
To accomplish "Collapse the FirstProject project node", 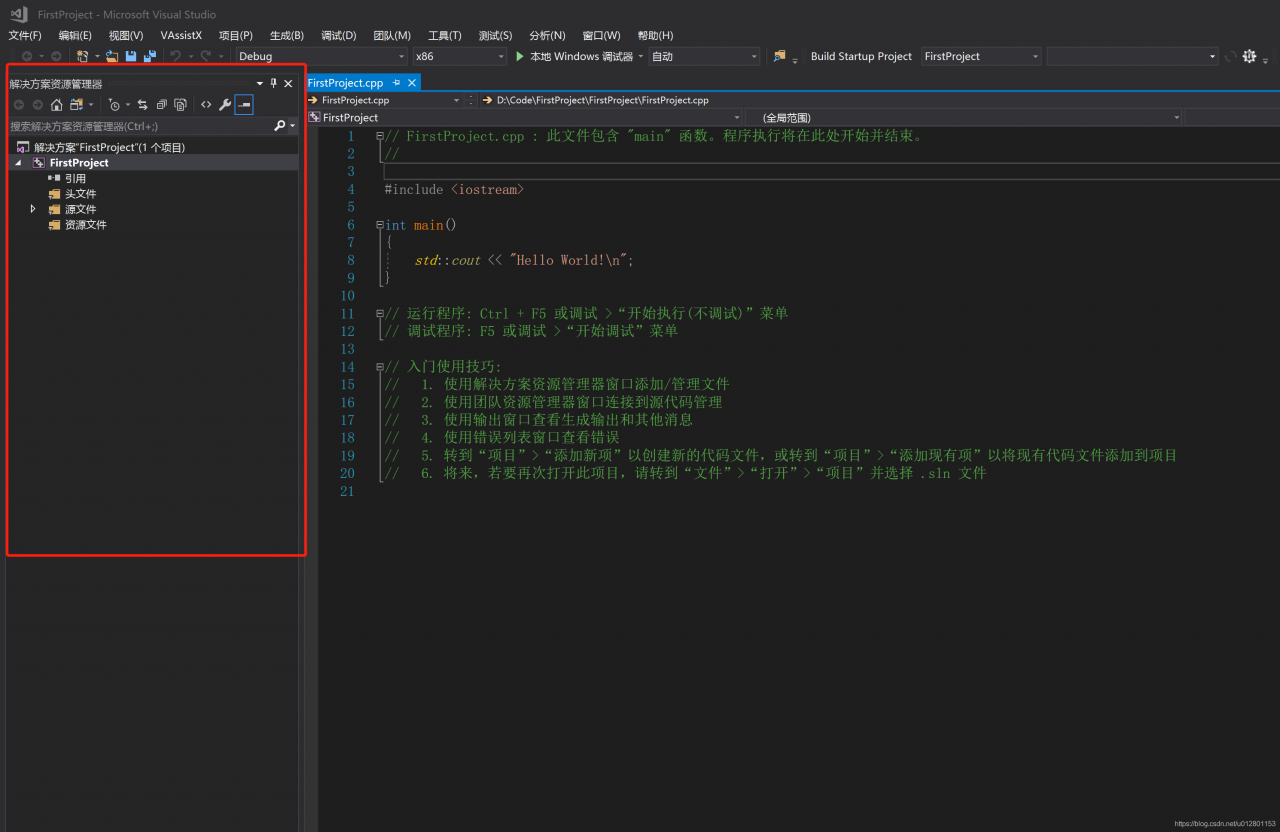I will [18, 162].
